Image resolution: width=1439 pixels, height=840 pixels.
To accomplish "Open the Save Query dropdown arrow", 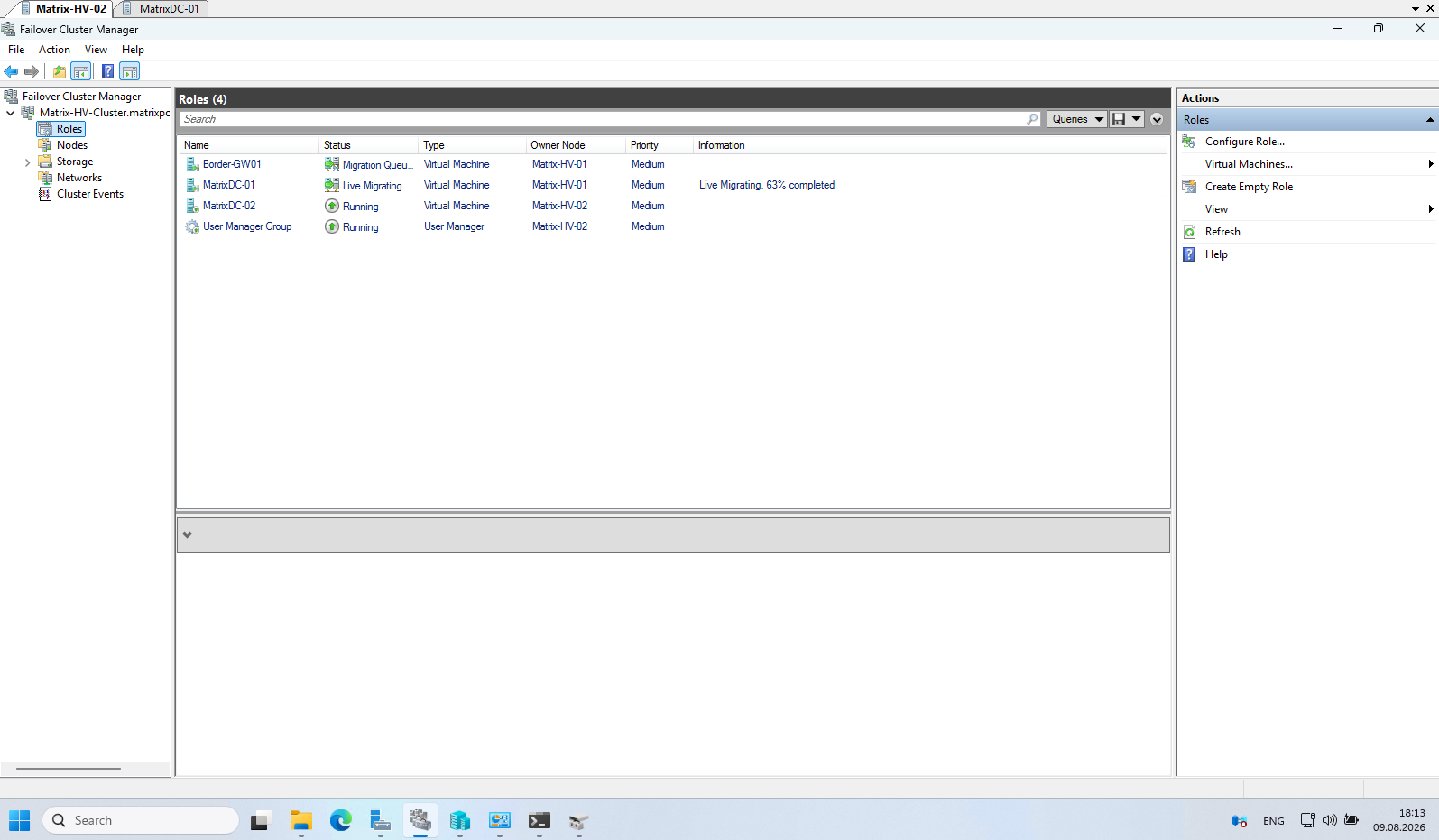I will pos(1137,119).
